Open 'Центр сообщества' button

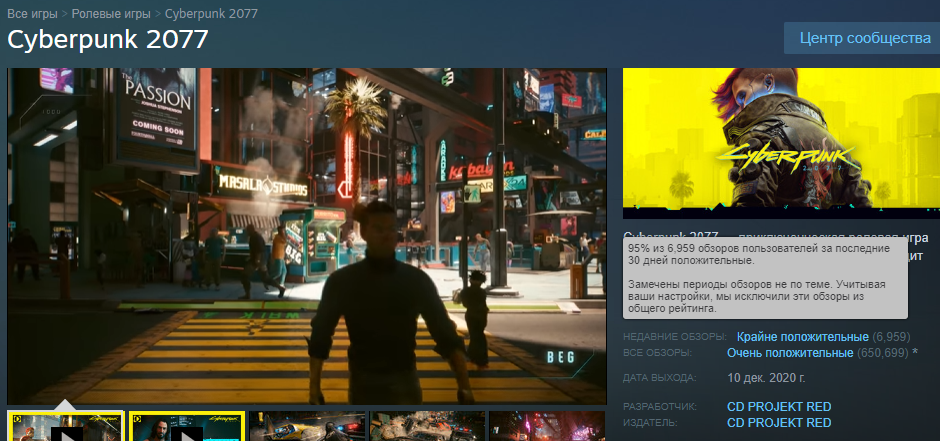point(865,38)
